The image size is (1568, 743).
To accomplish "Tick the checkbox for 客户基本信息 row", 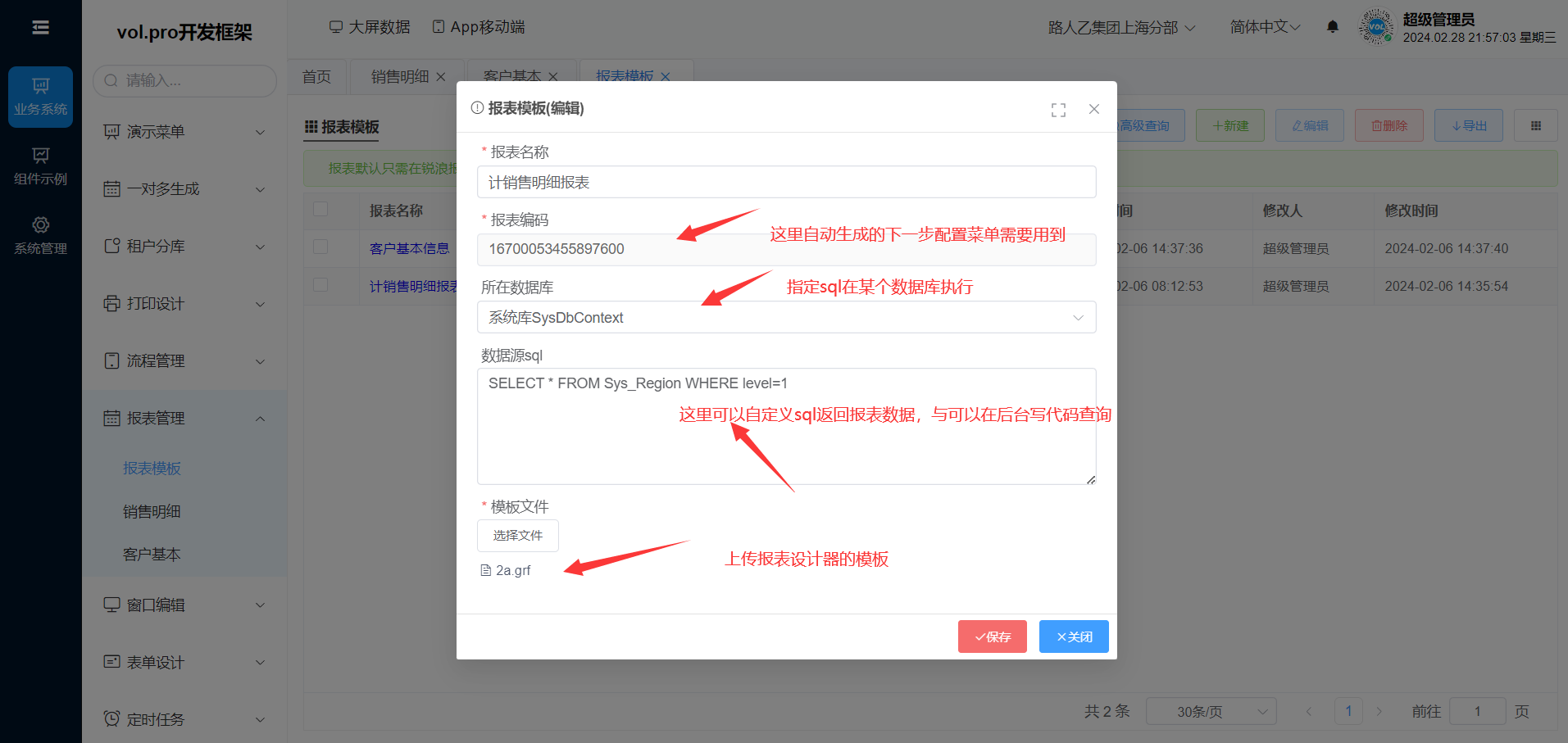I will pyautogui.click(x=320, y=247).
